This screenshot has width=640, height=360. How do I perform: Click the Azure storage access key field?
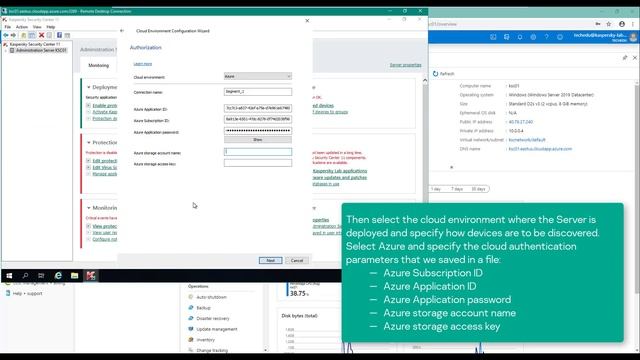point(258,163)
